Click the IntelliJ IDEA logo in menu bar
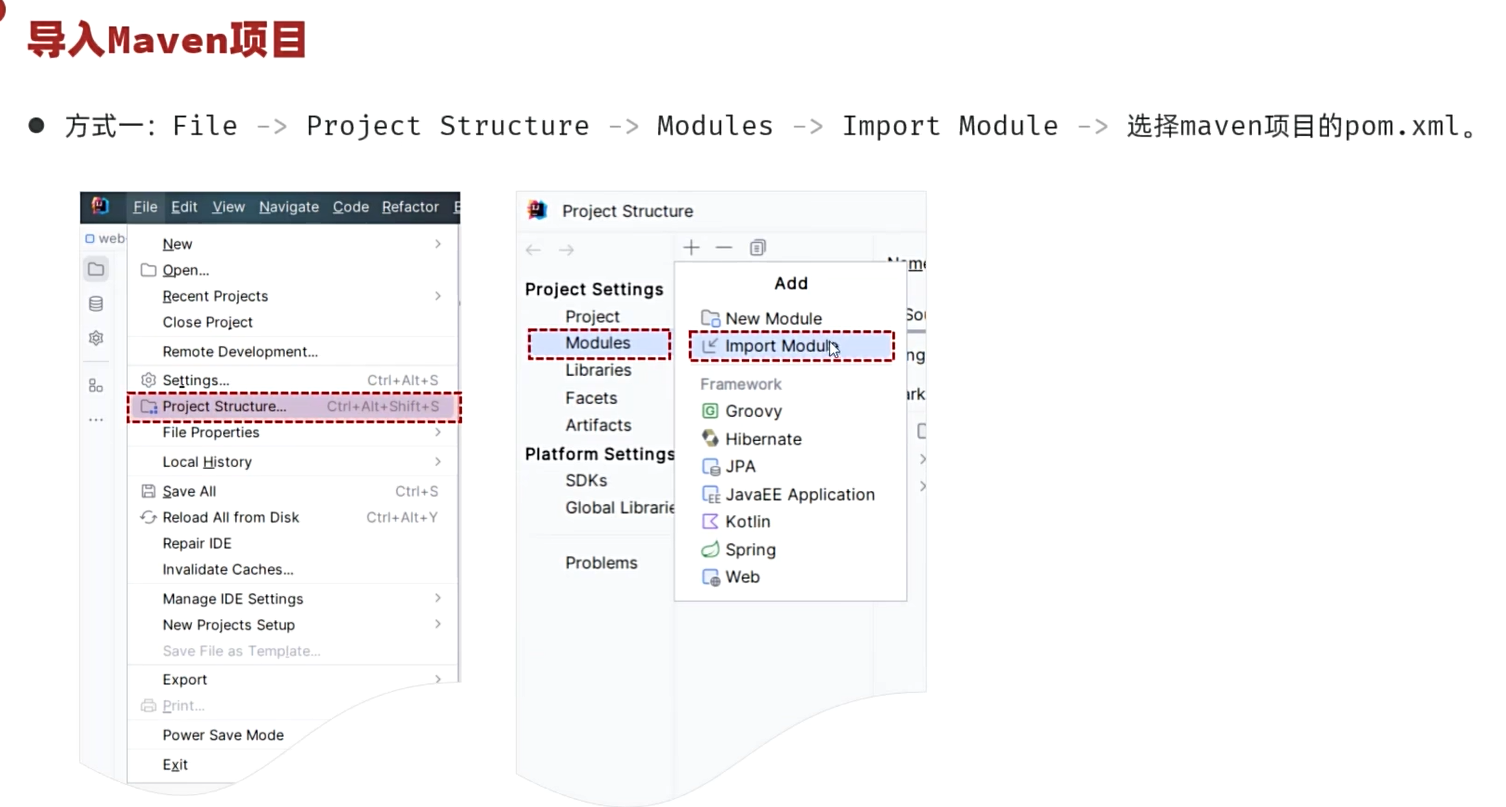 pyautogui.click(x=100, y=206)
